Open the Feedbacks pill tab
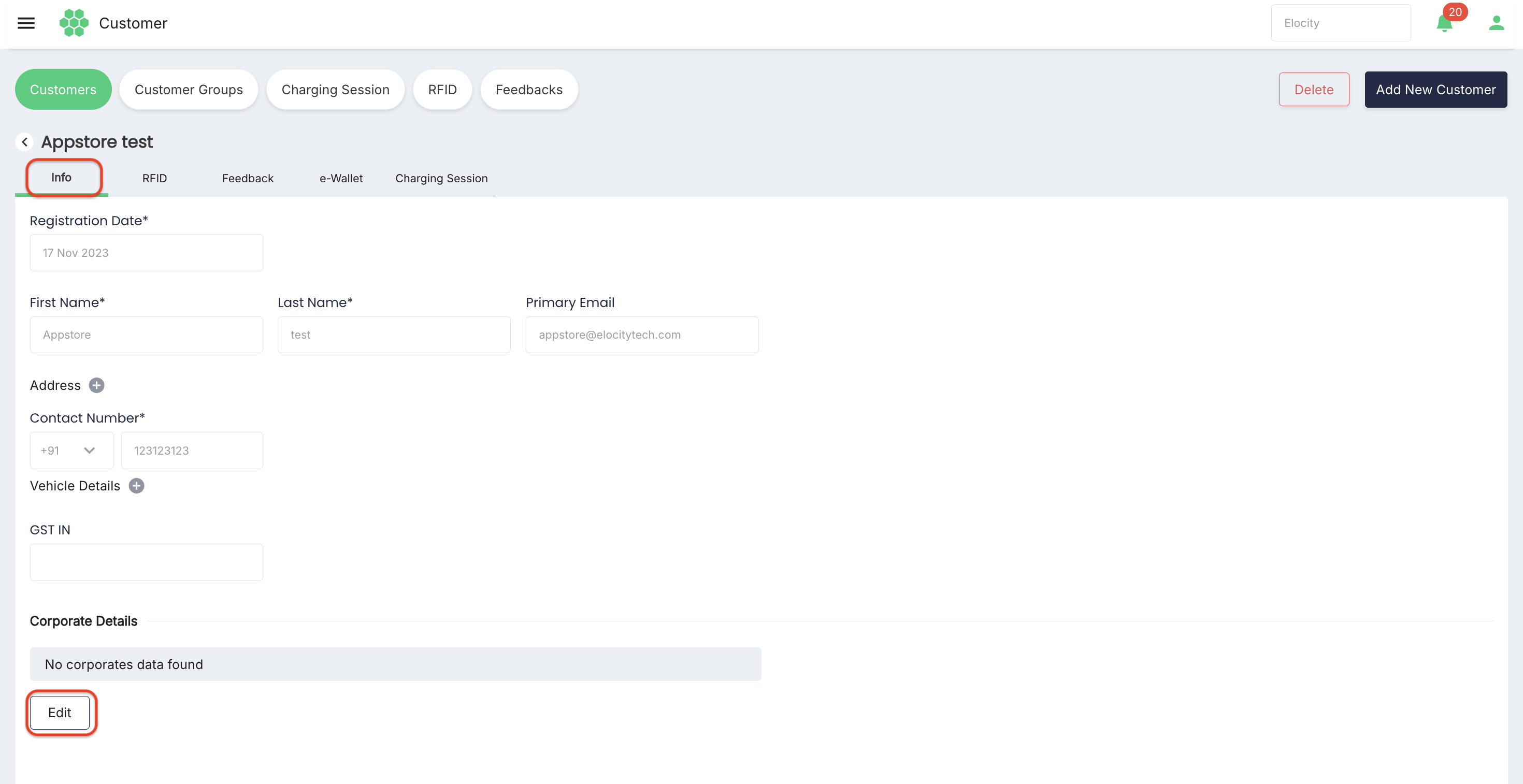The image size is (1523, 784). [528, 89]
